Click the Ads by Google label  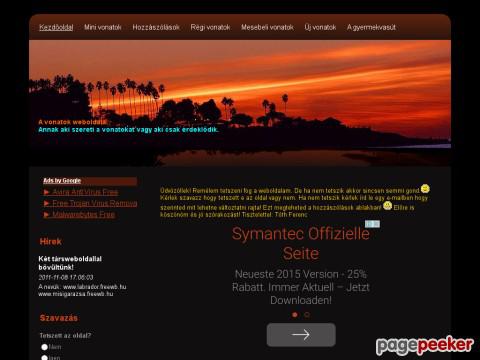click(62, 181)
